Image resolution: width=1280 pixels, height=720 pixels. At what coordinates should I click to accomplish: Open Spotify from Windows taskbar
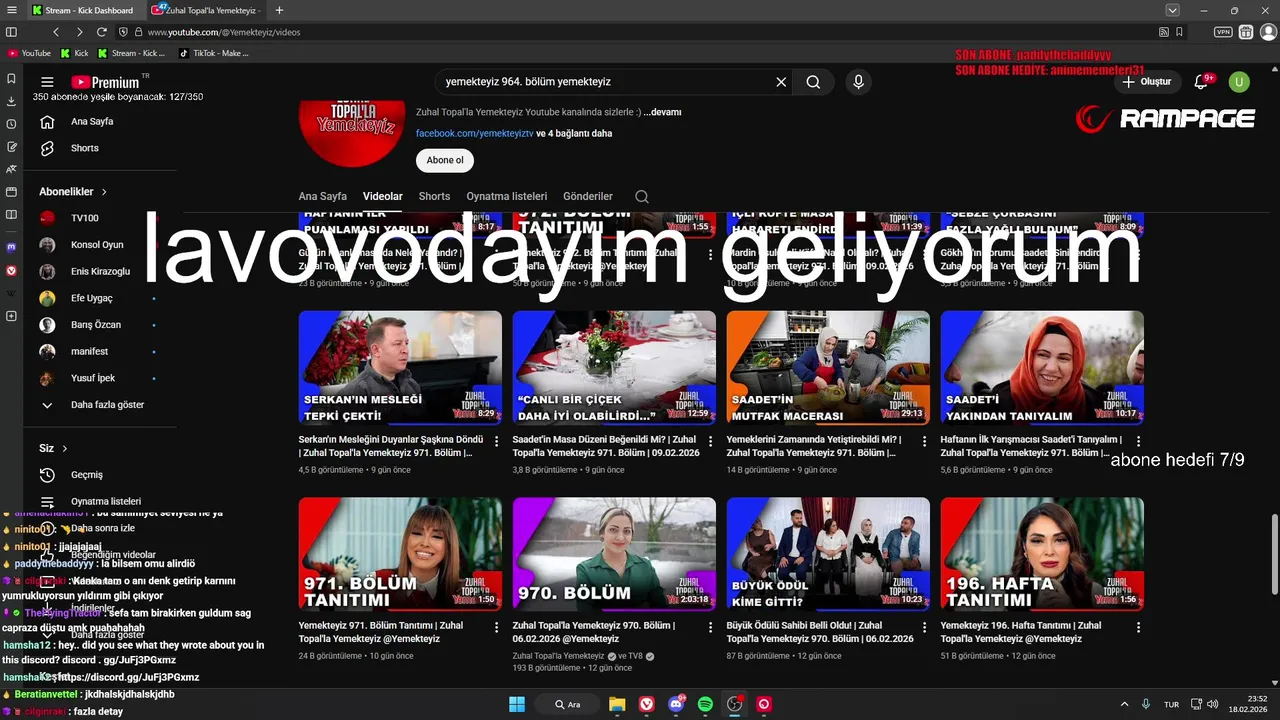click(705, 704)
